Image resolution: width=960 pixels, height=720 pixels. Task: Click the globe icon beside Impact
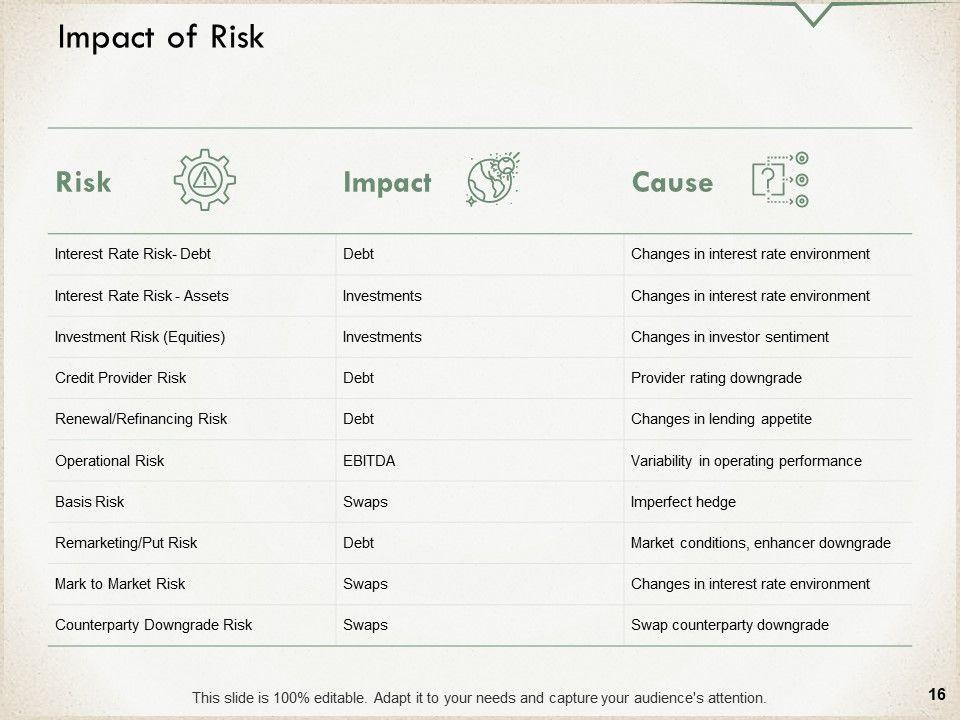(493, 180)
